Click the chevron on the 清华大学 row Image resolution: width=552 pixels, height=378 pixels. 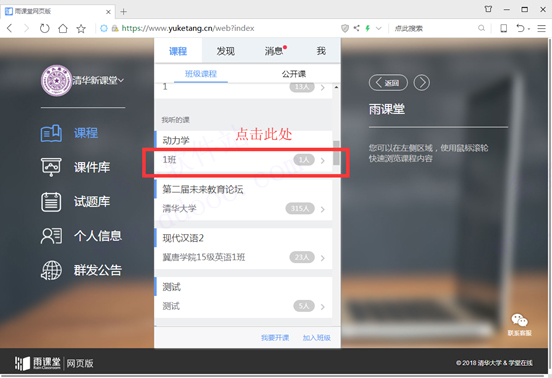tap(323, 209)
